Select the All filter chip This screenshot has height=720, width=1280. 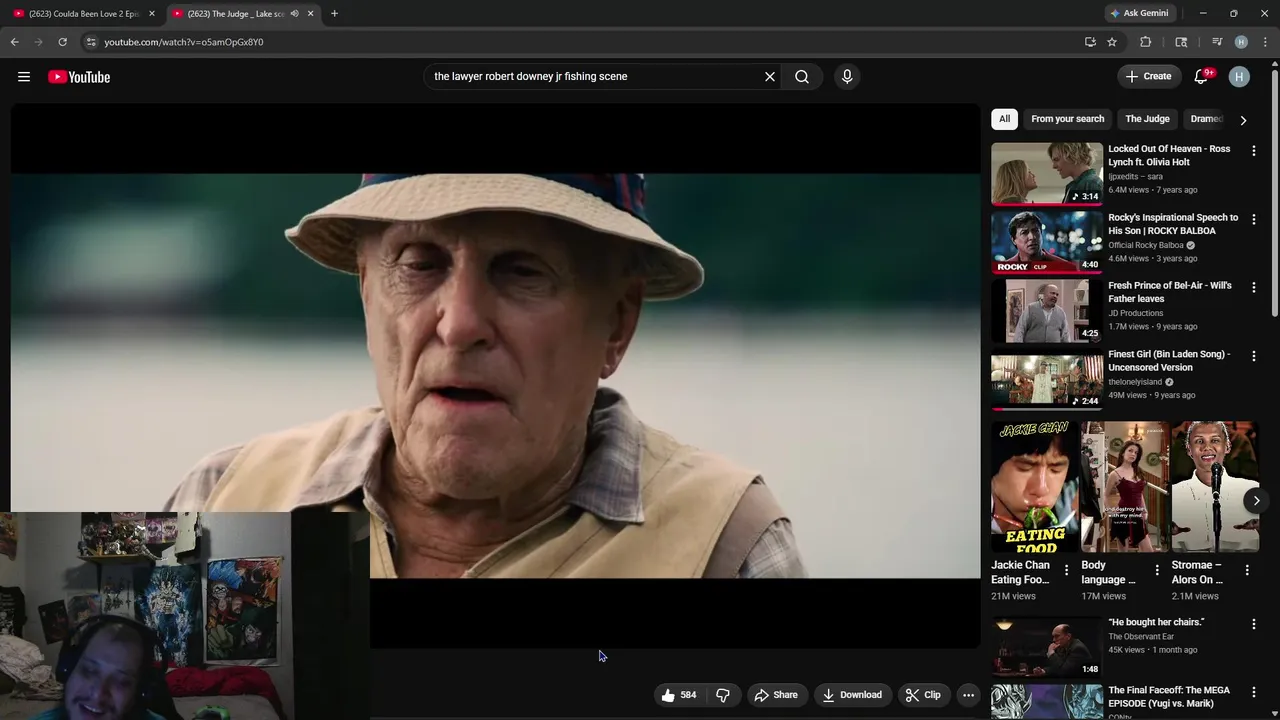1004,119
